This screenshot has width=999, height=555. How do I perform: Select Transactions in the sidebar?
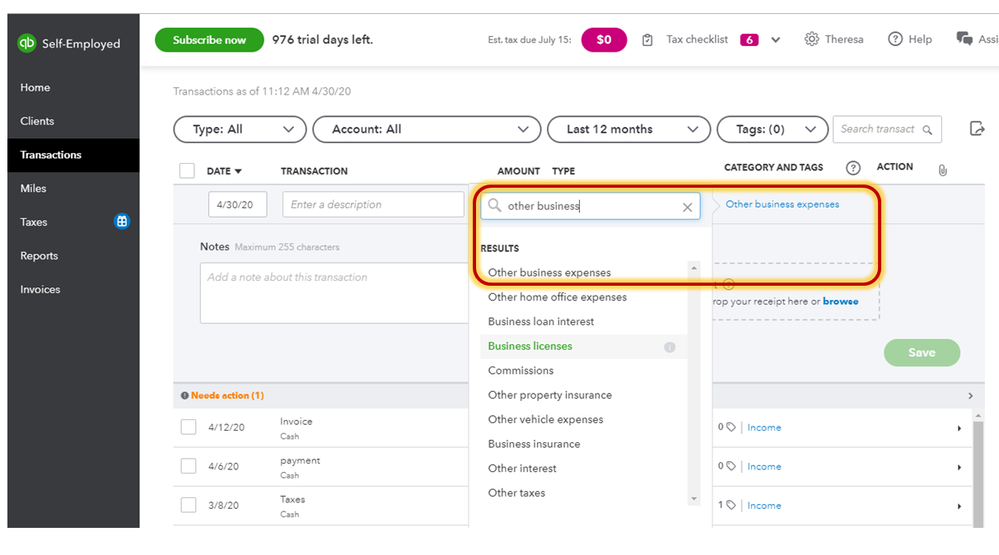(x=73, y=155)
